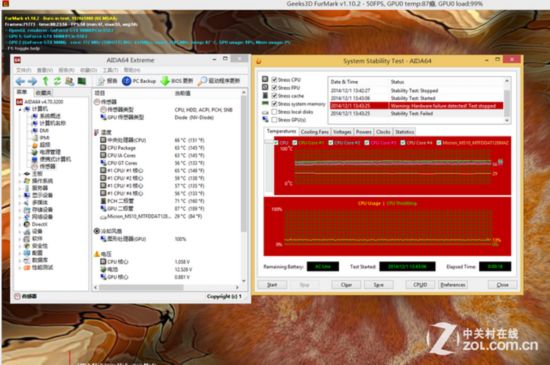Click the Stress GPU(s) icon
This screenshot has height=365, width=550.
[x=265, y=120]
